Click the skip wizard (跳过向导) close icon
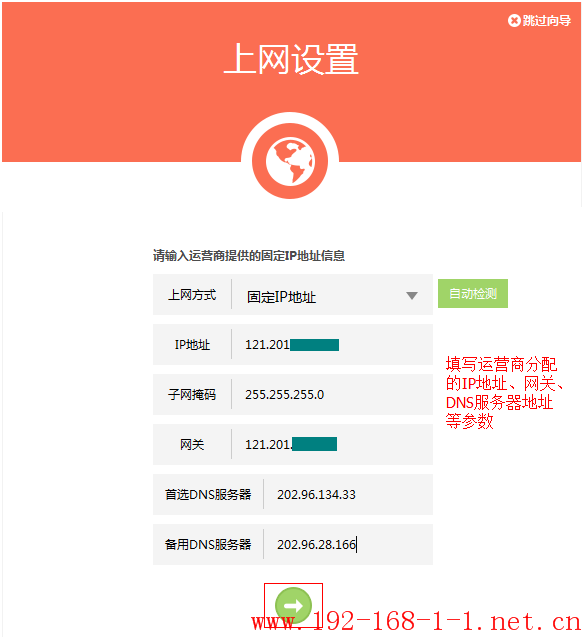This screenshot has width=584, height=637. [x=514, y=20]
